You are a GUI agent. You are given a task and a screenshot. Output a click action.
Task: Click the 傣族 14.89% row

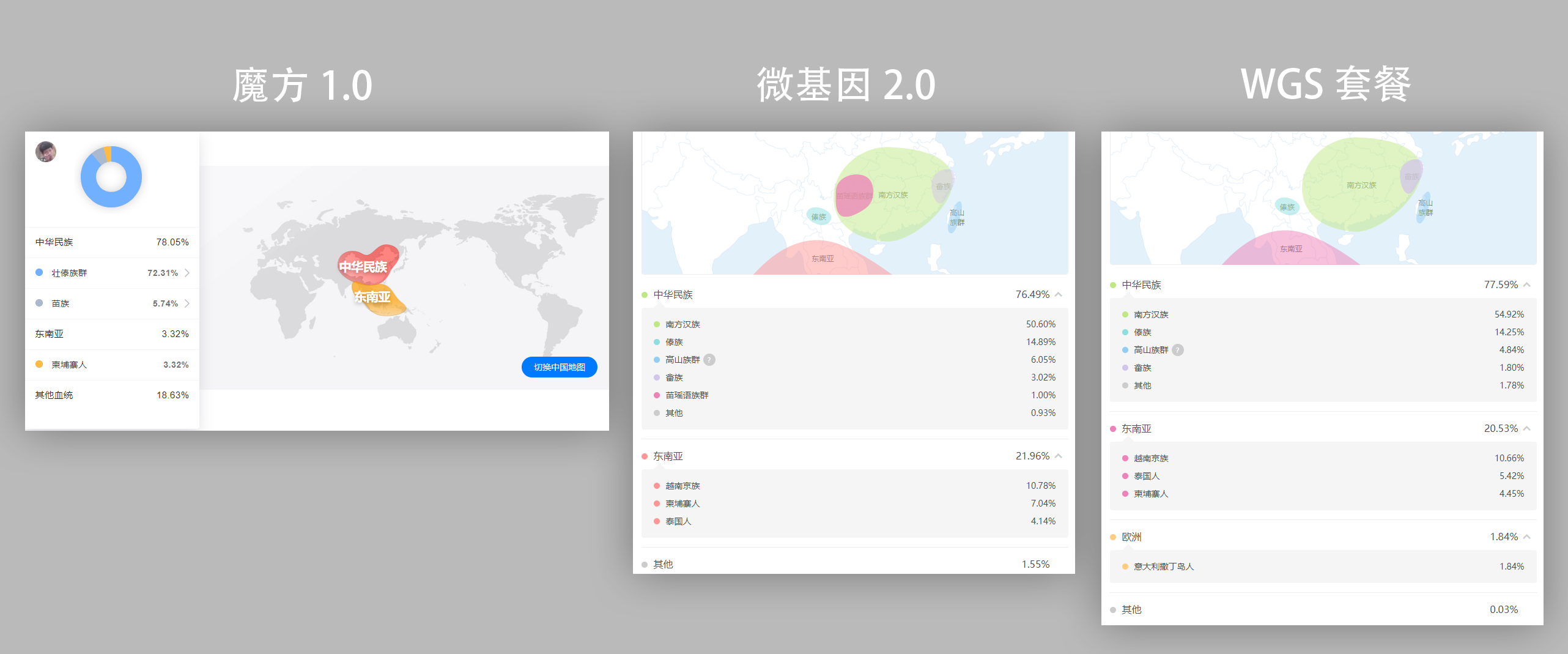(854, 342)
